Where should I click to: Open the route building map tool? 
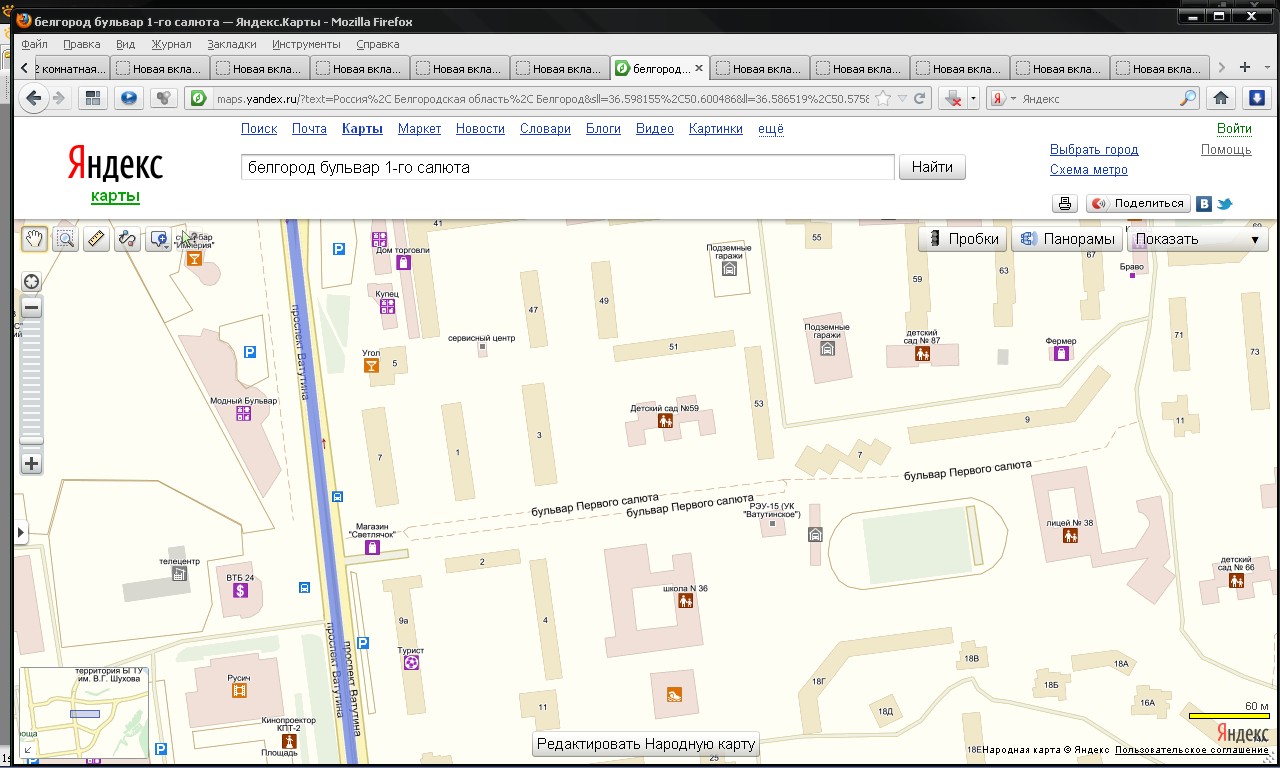[x=127, y=239]
